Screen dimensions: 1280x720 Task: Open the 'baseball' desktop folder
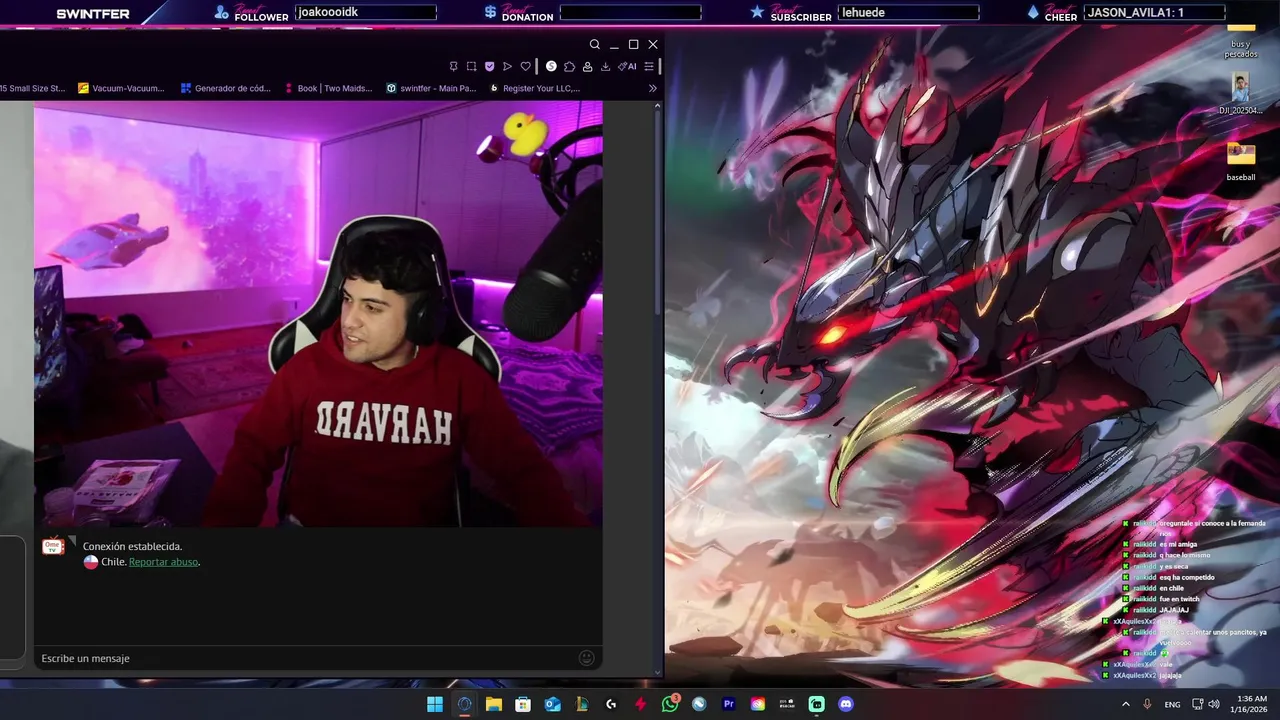coord(1241,162)
